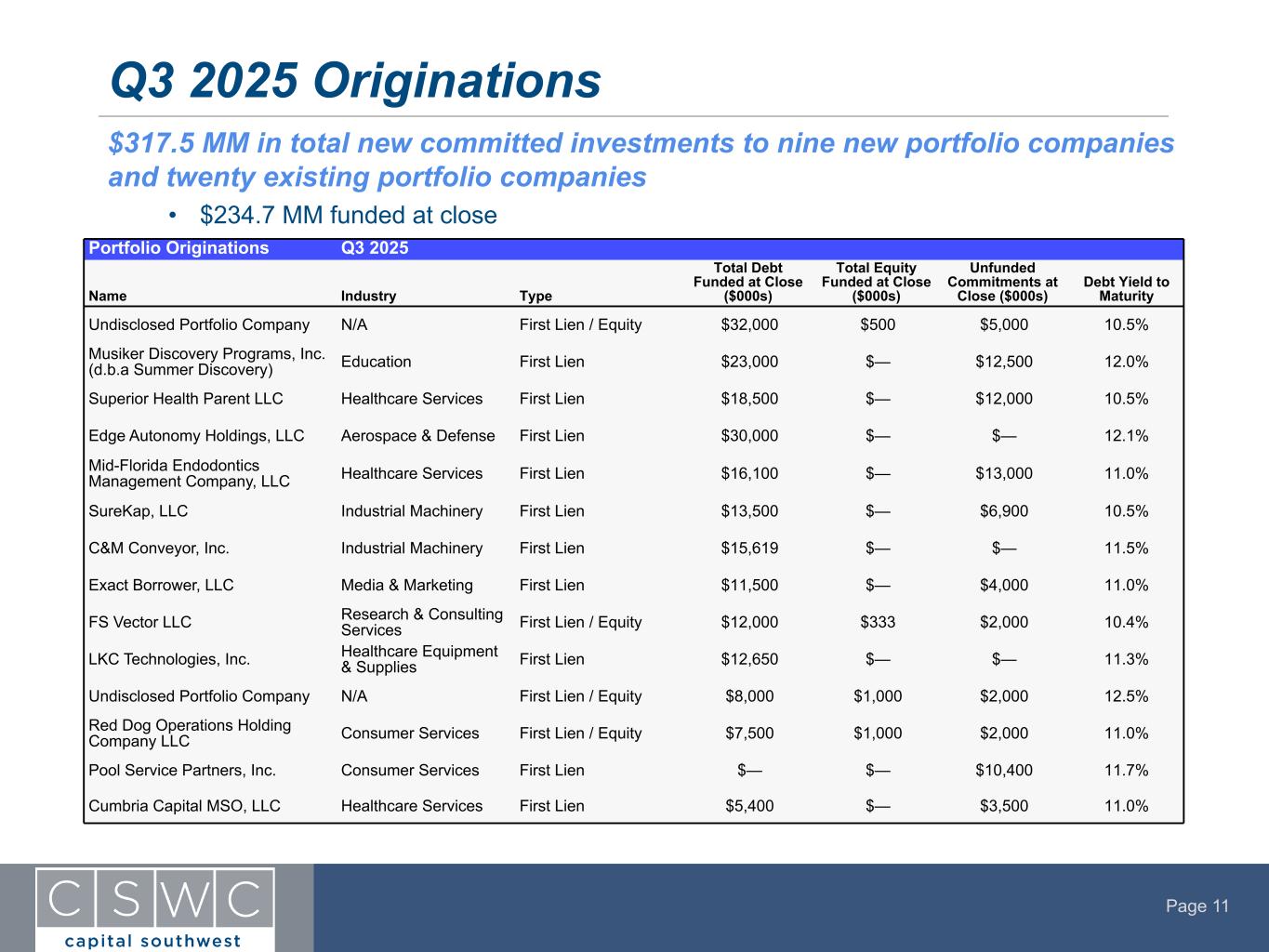Select Cumbria Capital MSO, LLC entry
This screenshot has height=952, width=1269.
(x=184, y=806)
